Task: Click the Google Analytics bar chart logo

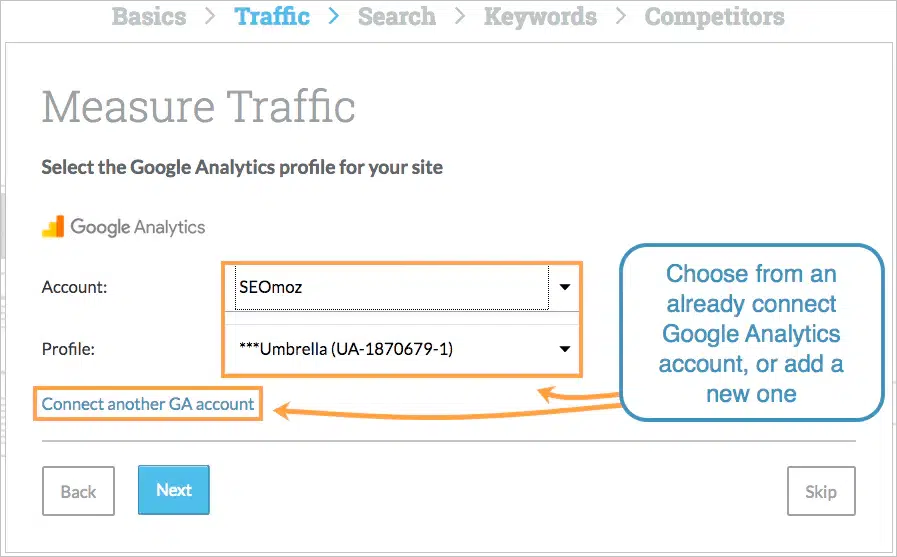Action: pyautogui.click(x=53, y=227)
